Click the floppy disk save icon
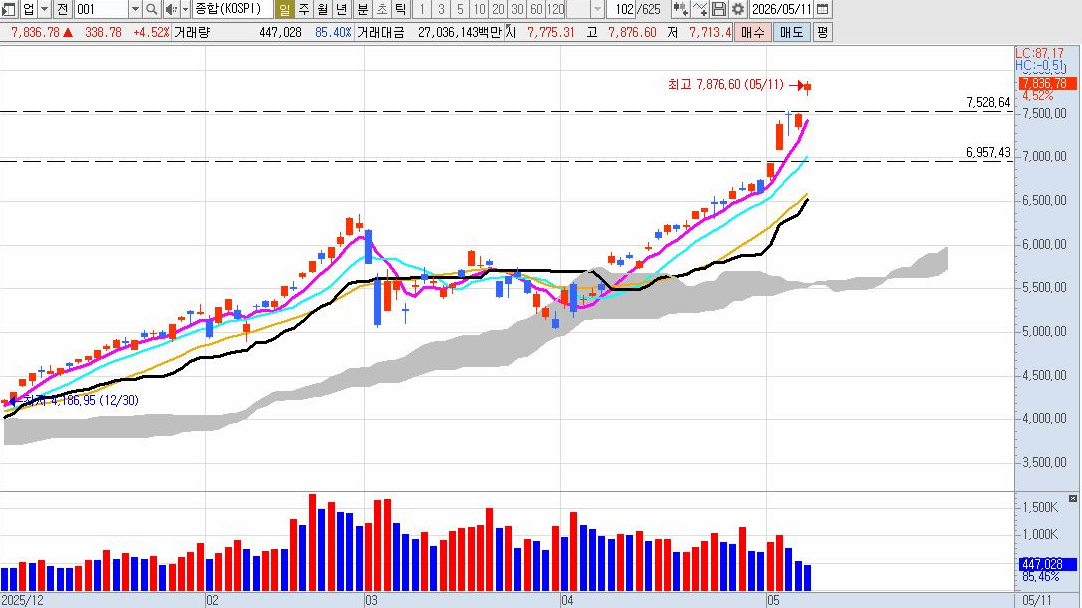 click(719, 9)
